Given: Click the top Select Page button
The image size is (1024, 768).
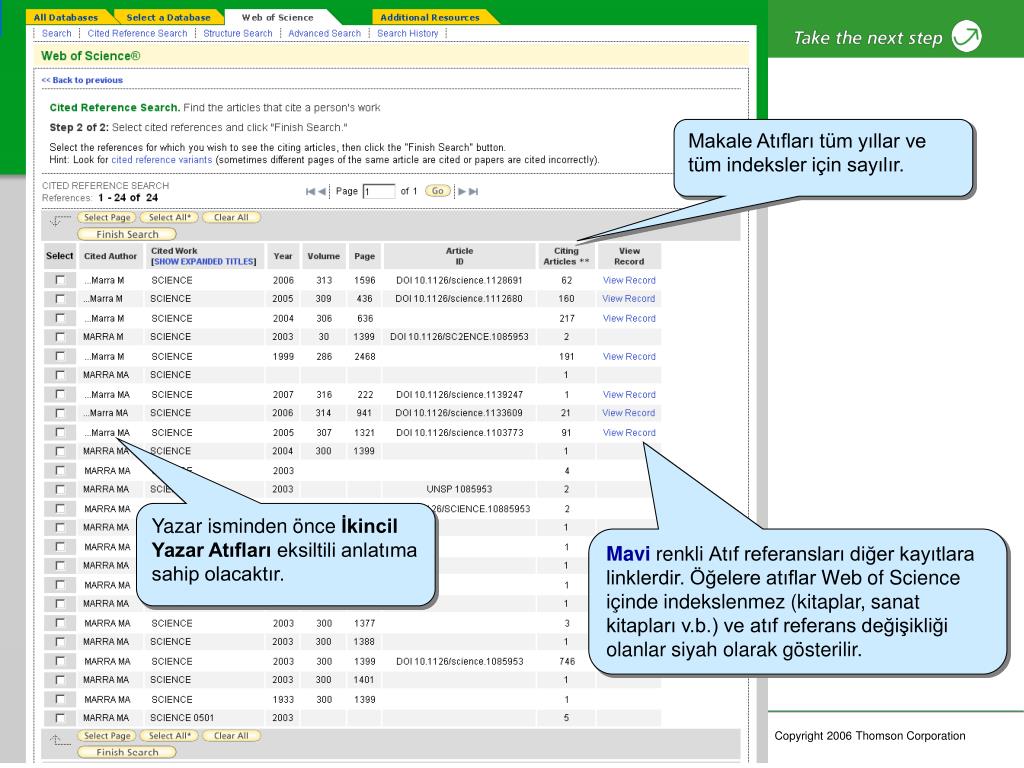Looking at the screenshot, I should coord(107,217).
